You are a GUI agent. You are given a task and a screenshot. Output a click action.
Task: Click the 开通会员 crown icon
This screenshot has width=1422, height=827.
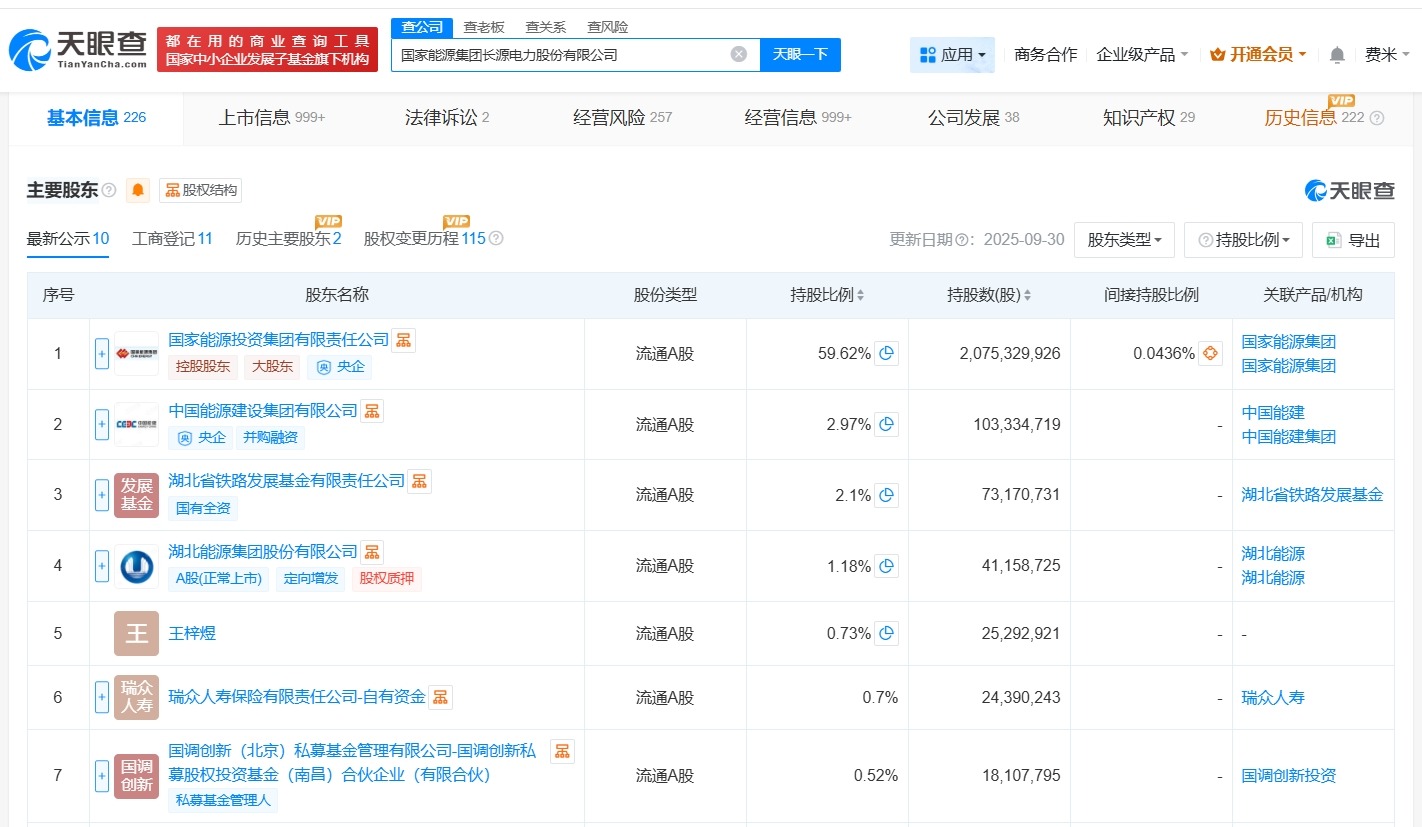pos(1217,55)
